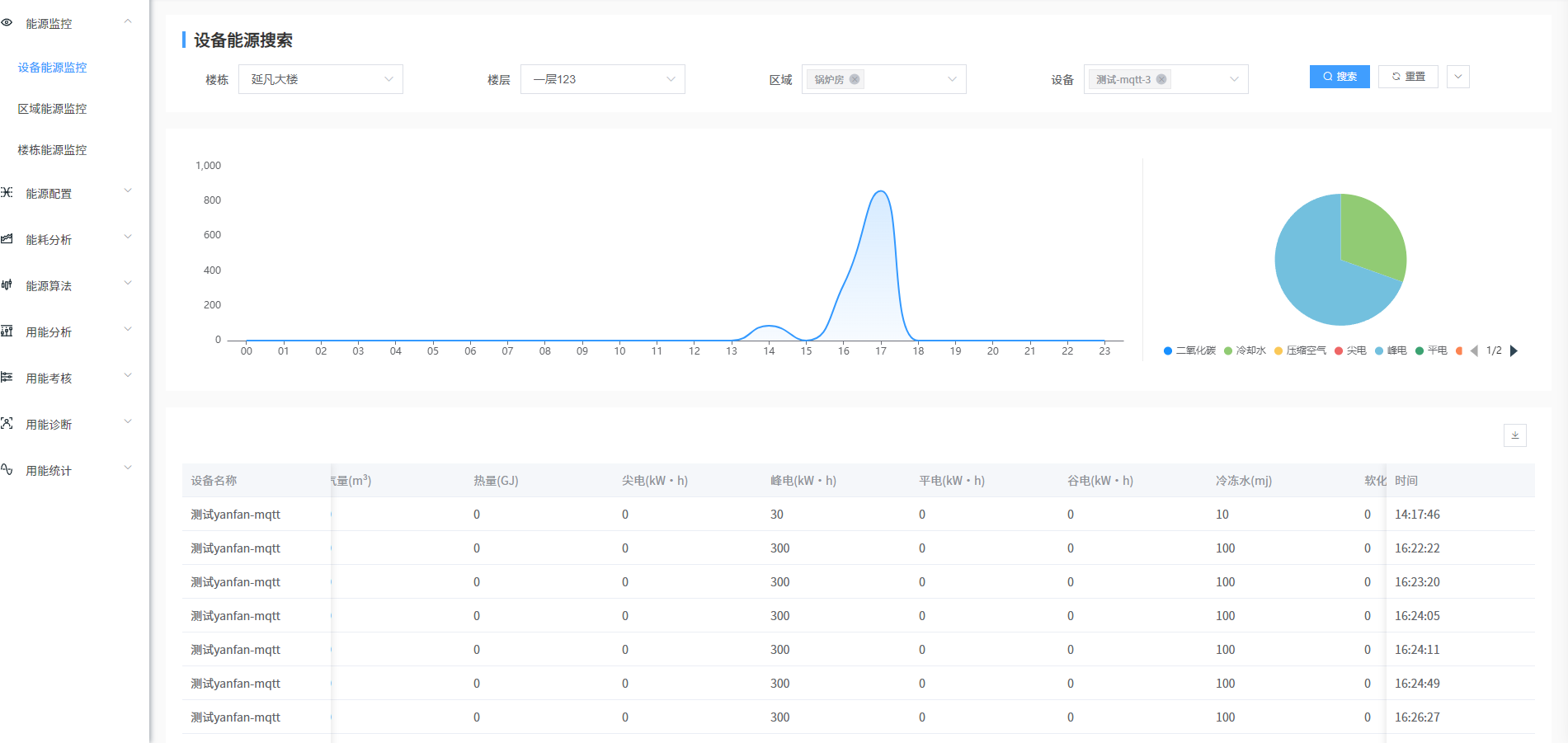Click the download icon above the table
The image size is (1568, 743).
(x=1514, y=435)
